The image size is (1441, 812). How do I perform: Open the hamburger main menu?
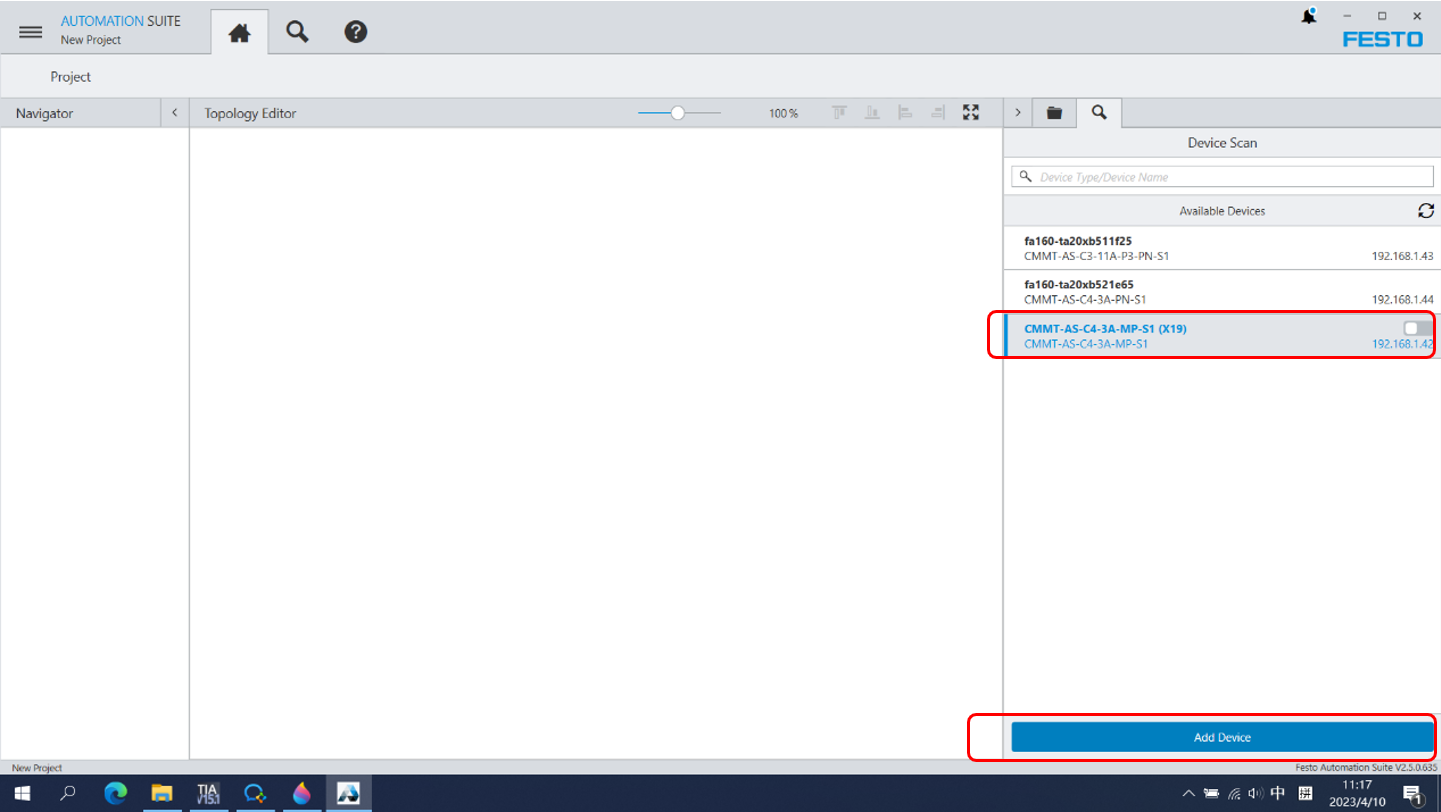(30, 32)
